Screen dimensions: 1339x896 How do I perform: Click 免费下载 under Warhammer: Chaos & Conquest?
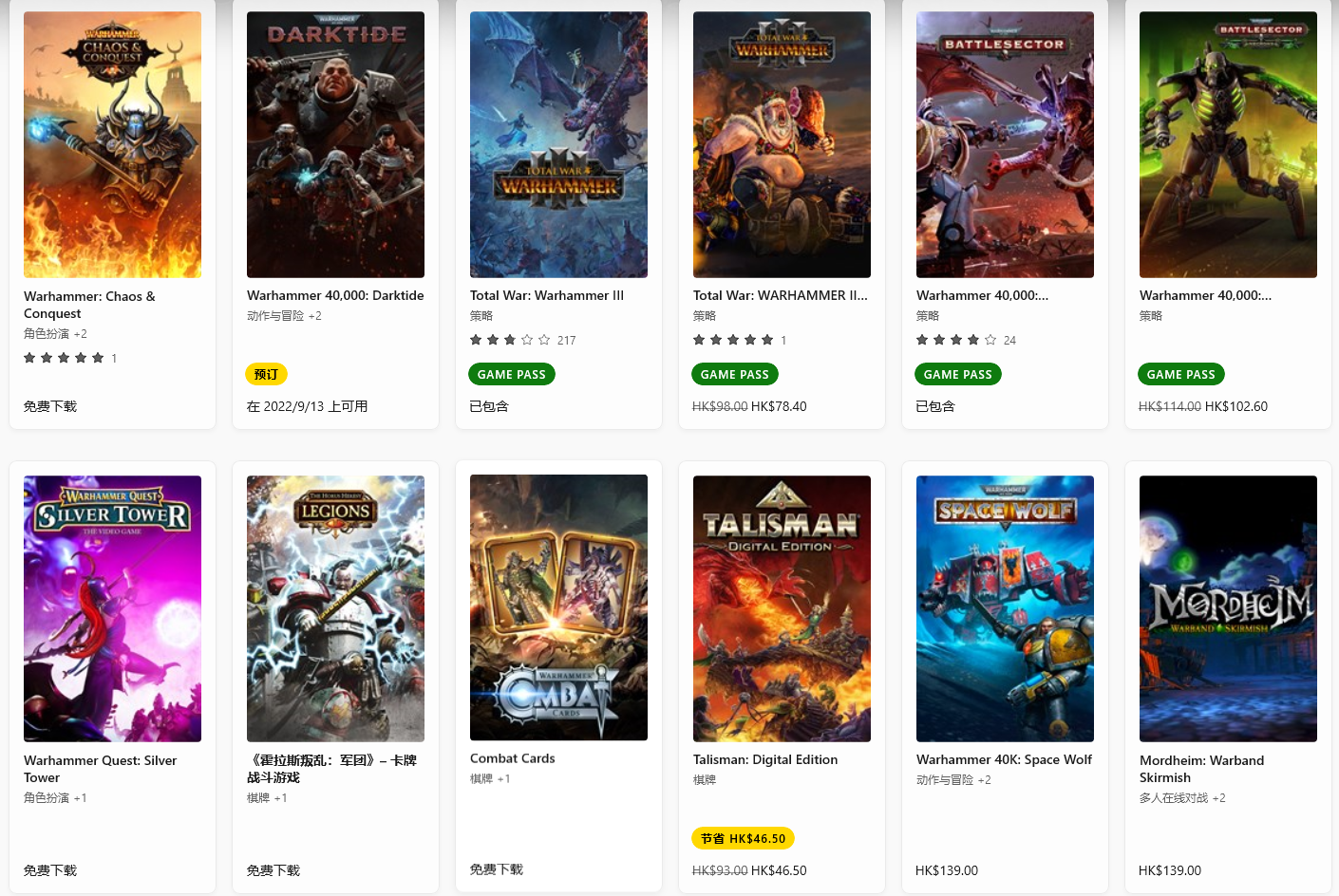(50, 406)
